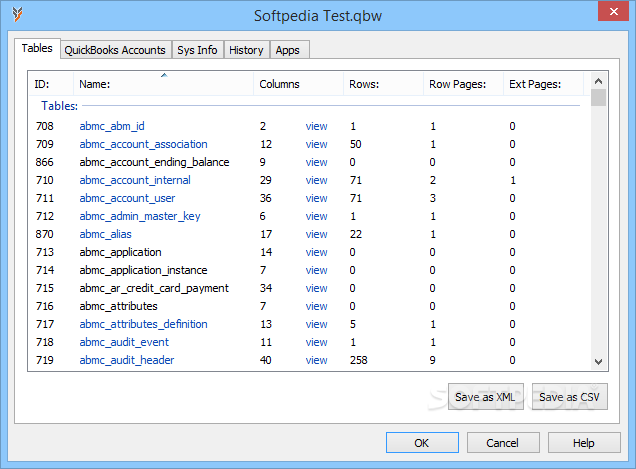The height and width of the screenshot is (469, 636).
Task: Click the ID 708 cell
Action: (45, 126)
